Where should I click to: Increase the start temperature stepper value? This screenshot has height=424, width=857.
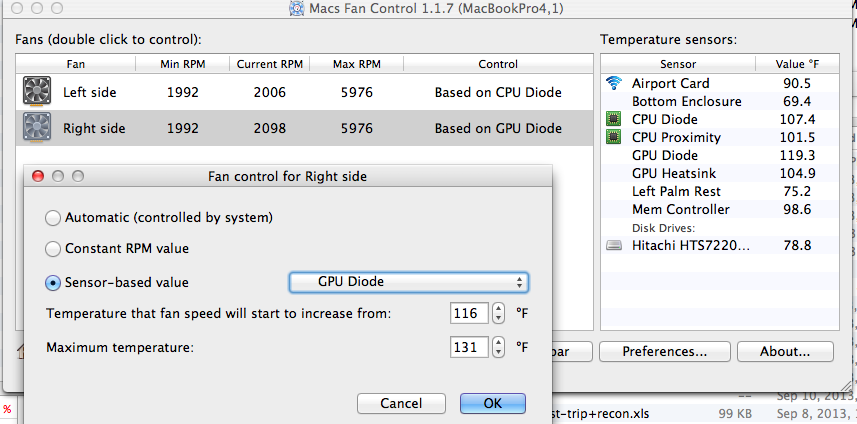498,309
